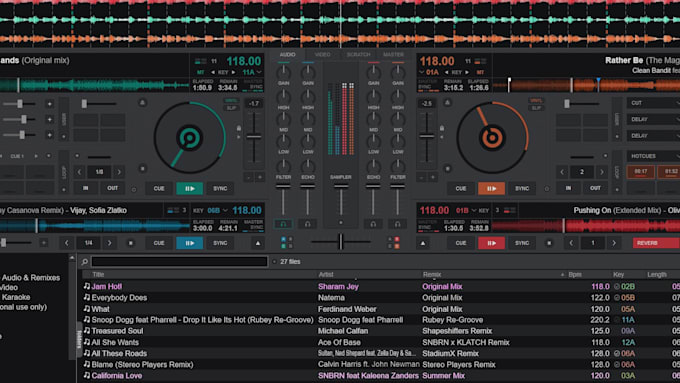Toggle master tempo MT on green deck
Image resolution: width=680 pixels, height=383 pixels.
(200, 72)
